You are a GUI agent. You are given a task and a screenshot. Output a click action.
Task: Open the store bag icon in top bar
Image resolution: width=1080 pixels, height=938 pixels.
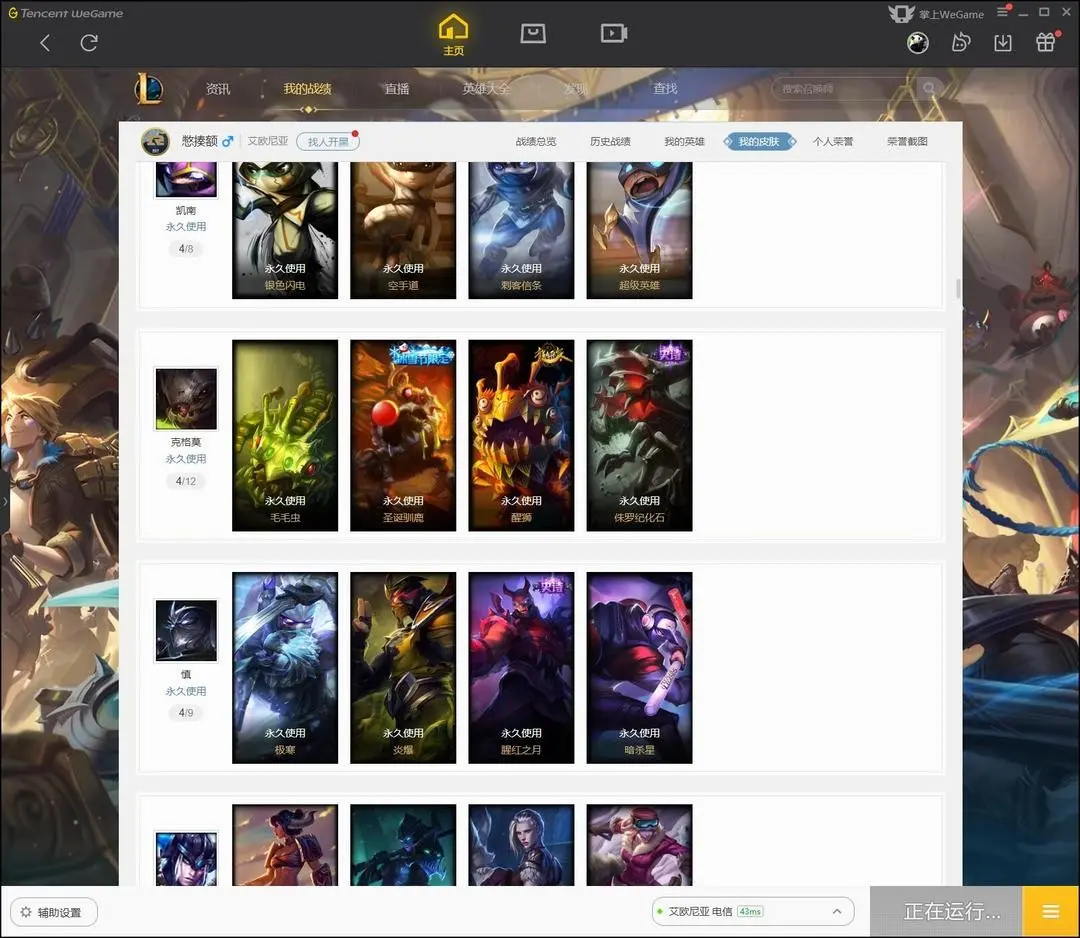click(533, 33)
